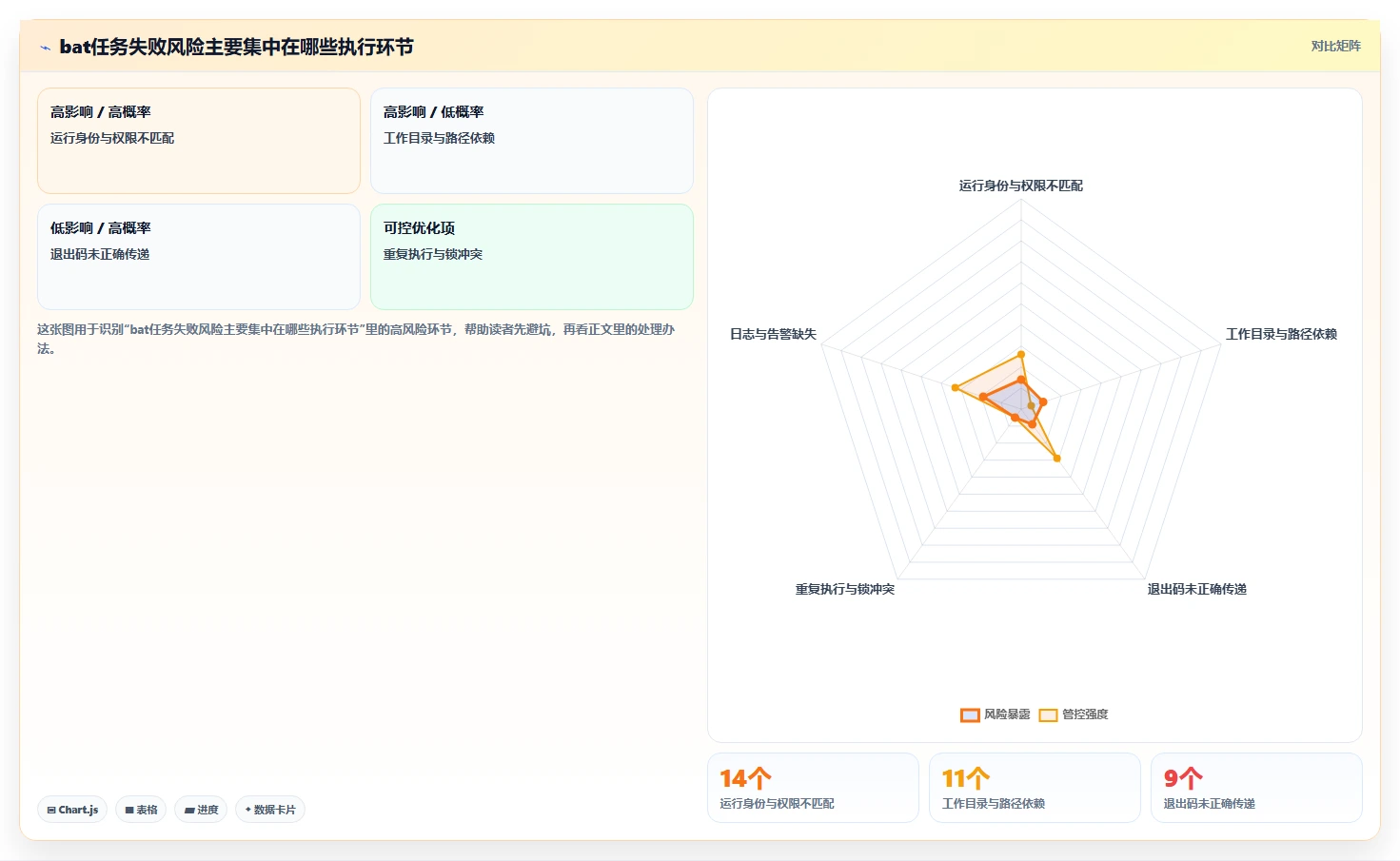Image resolution: width=1400 pixels, height=861 pixels.
Task: Open the 可控优化项 card
Action: point(532,257)
